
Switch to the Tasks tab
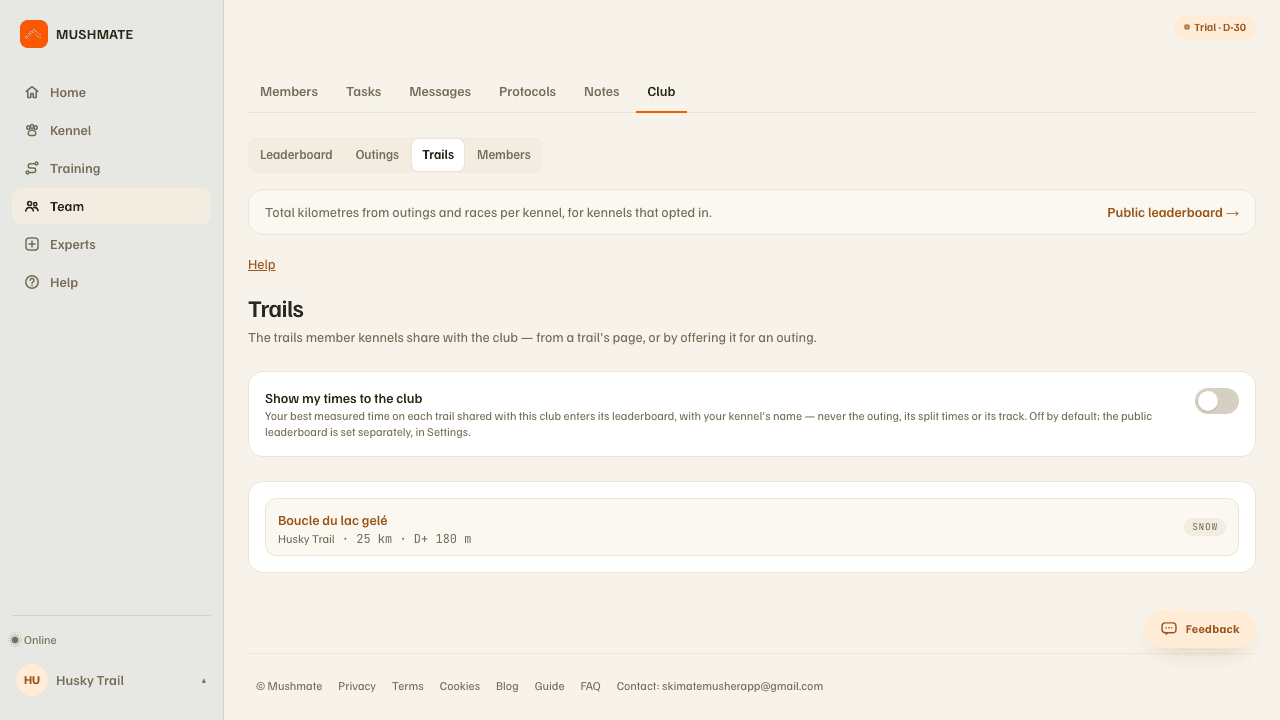363,92
